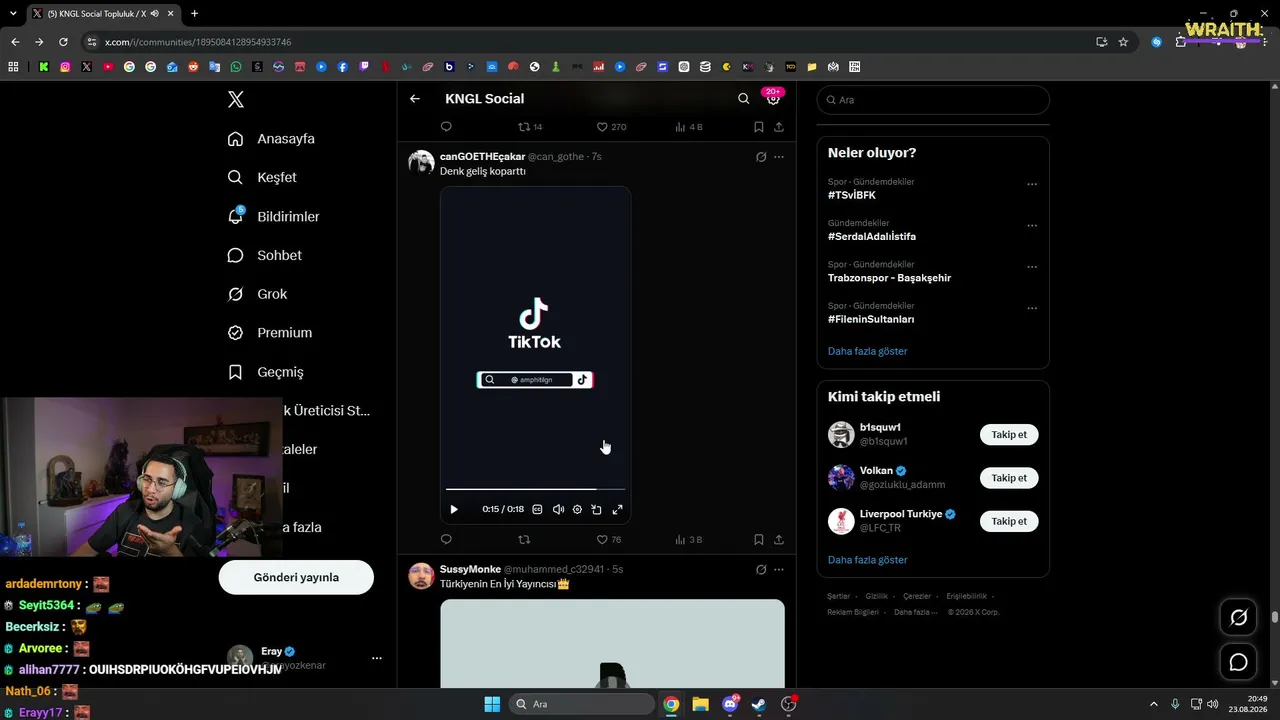Ask Grok about SussyMonke's post
The width and height of the screenshot is (1280, 720).
pos(761,569)
